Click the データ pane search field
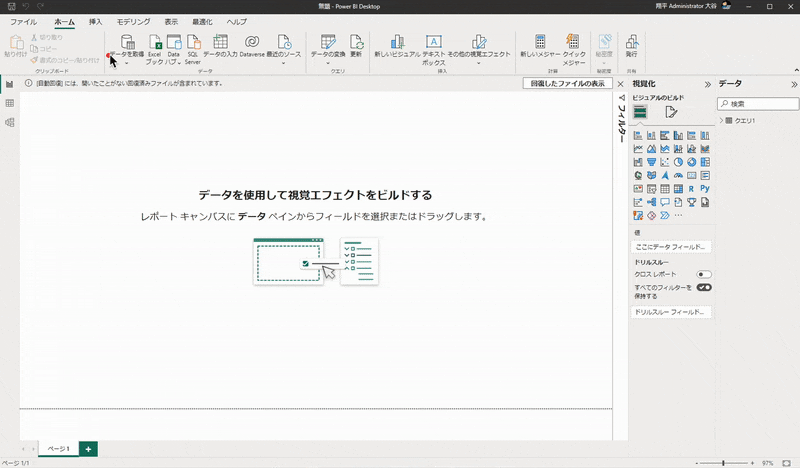The width and height of the screenshot is (800, 468). coord(758,104)
